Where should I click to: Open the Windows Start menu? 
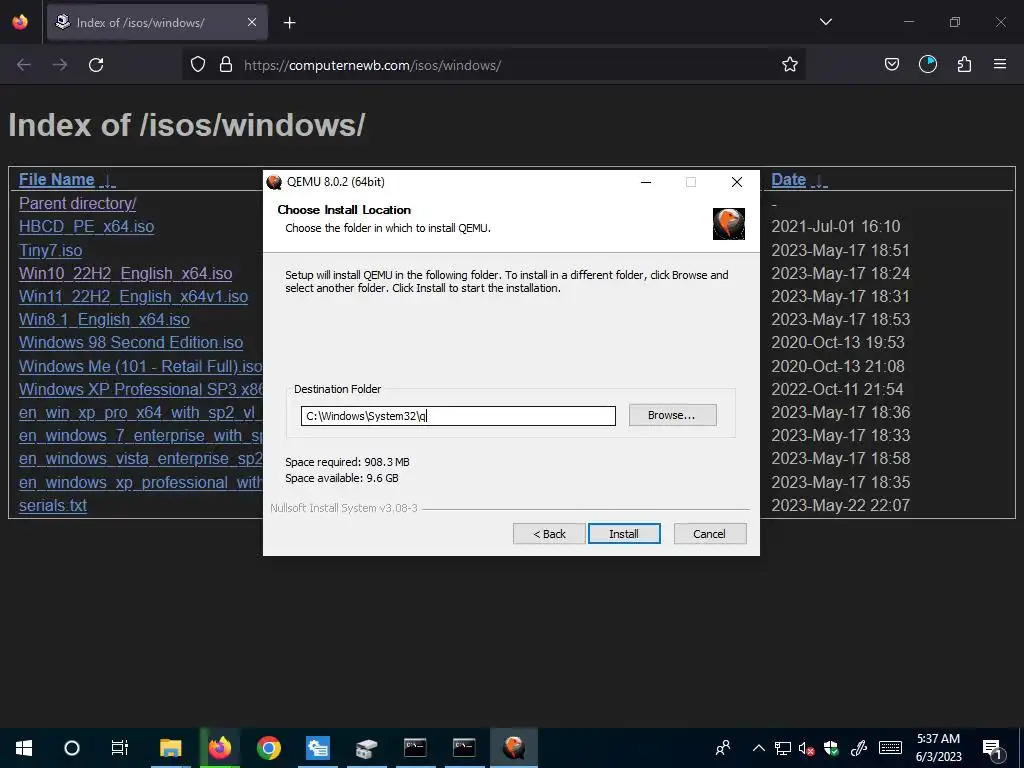[24, 748]
